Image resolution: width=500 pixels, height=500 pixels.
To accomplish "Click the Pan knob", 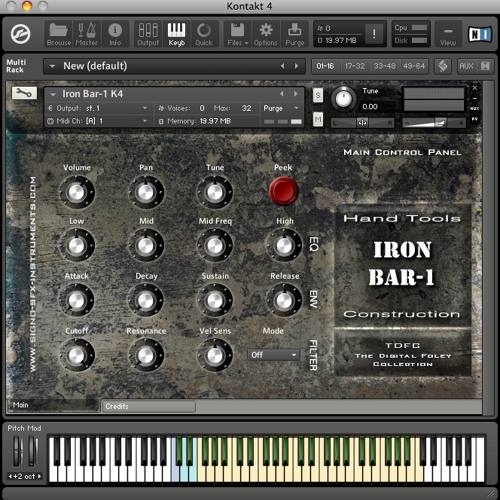I will (x=146, y=192).
